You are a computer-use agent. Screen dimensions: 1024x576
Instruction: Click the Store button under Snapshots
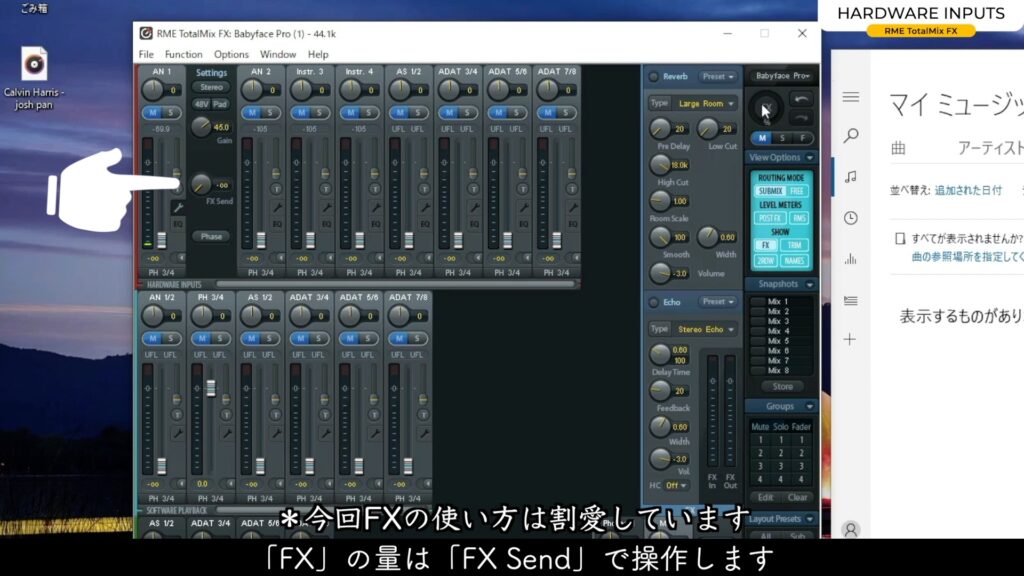pyautogui.click(x=782, y=387)
